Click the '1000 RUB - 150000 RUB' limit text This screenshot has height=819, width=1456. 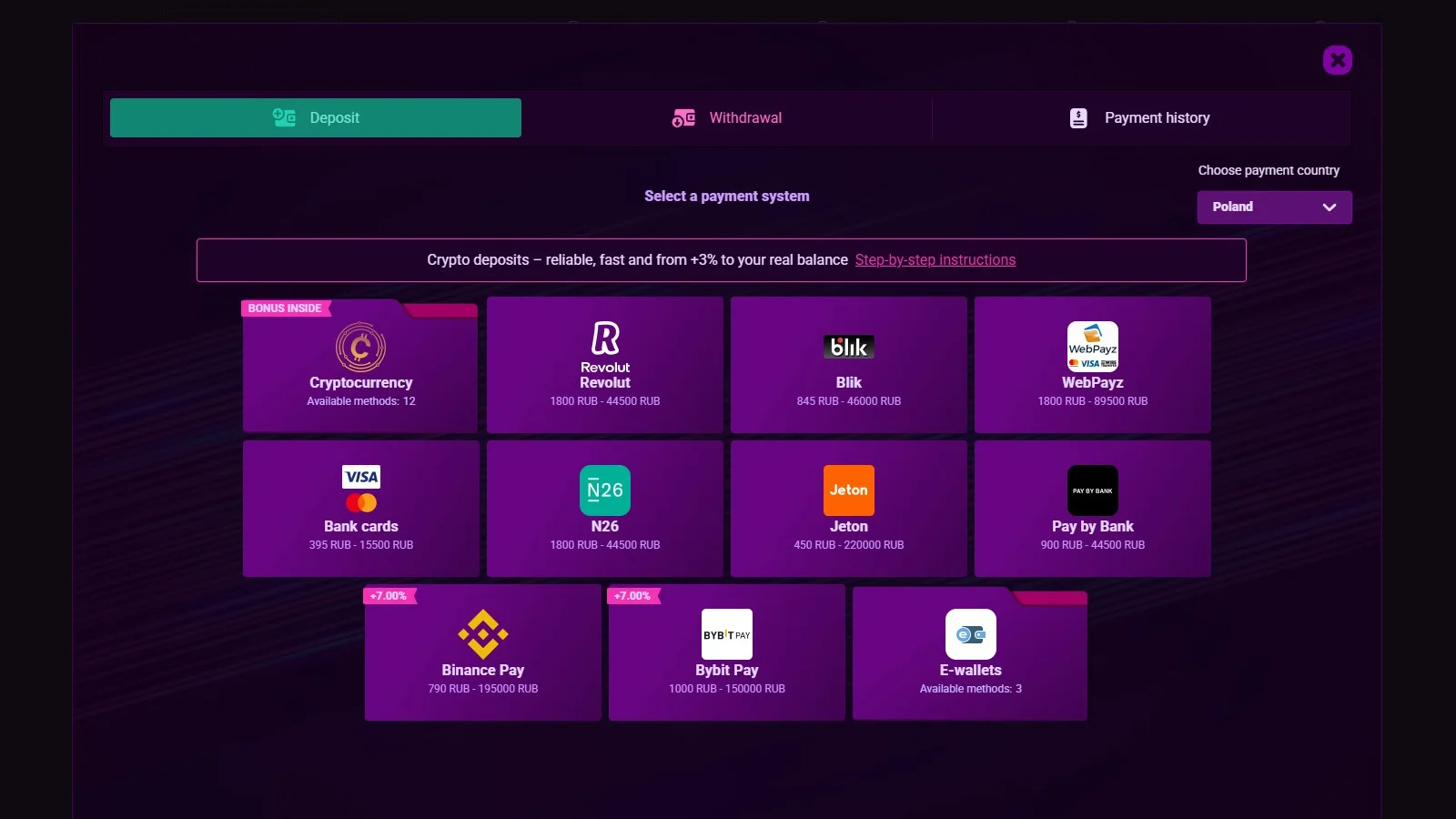coord(727,689)
